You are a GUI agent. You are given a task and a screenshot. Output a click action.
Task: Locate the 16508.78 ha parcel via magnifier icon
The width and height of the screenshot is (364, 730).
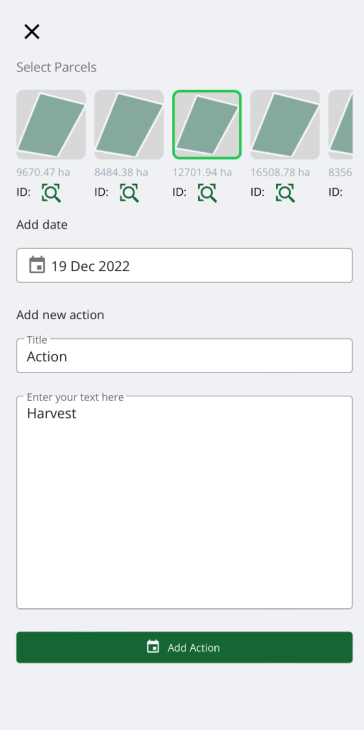click(x=285, y=192)
